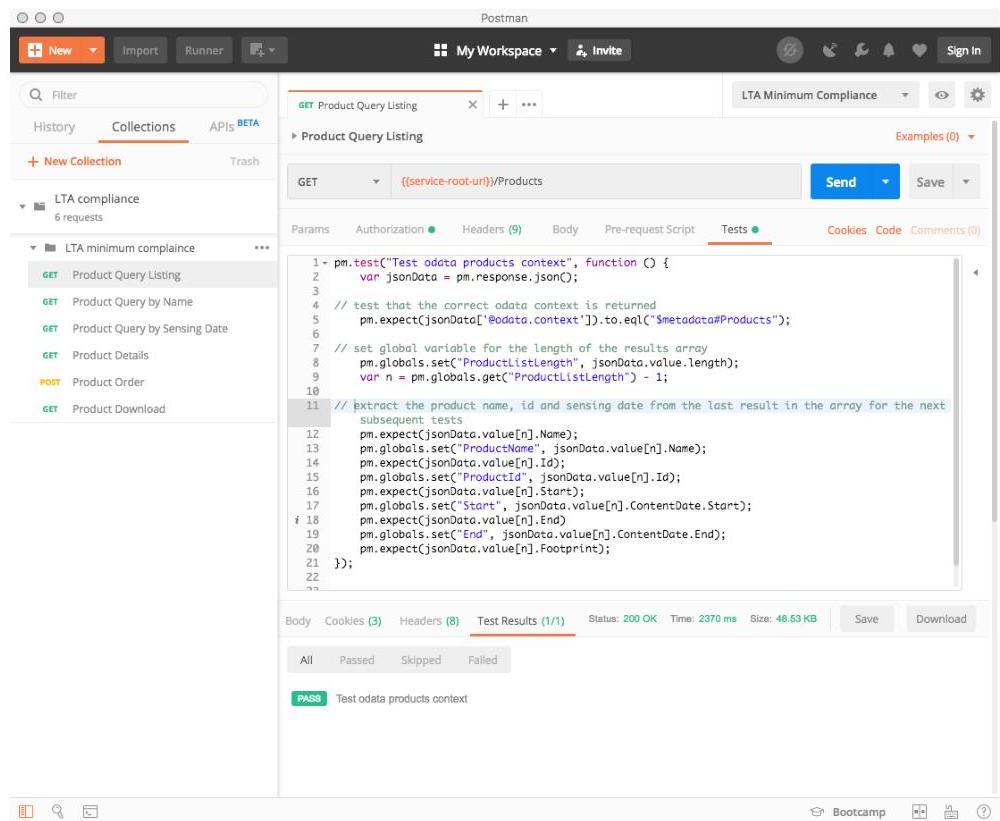Click the New Collection plus link
The width and height of the screenshot is (1000, 821).
click(x=74, y=161)
